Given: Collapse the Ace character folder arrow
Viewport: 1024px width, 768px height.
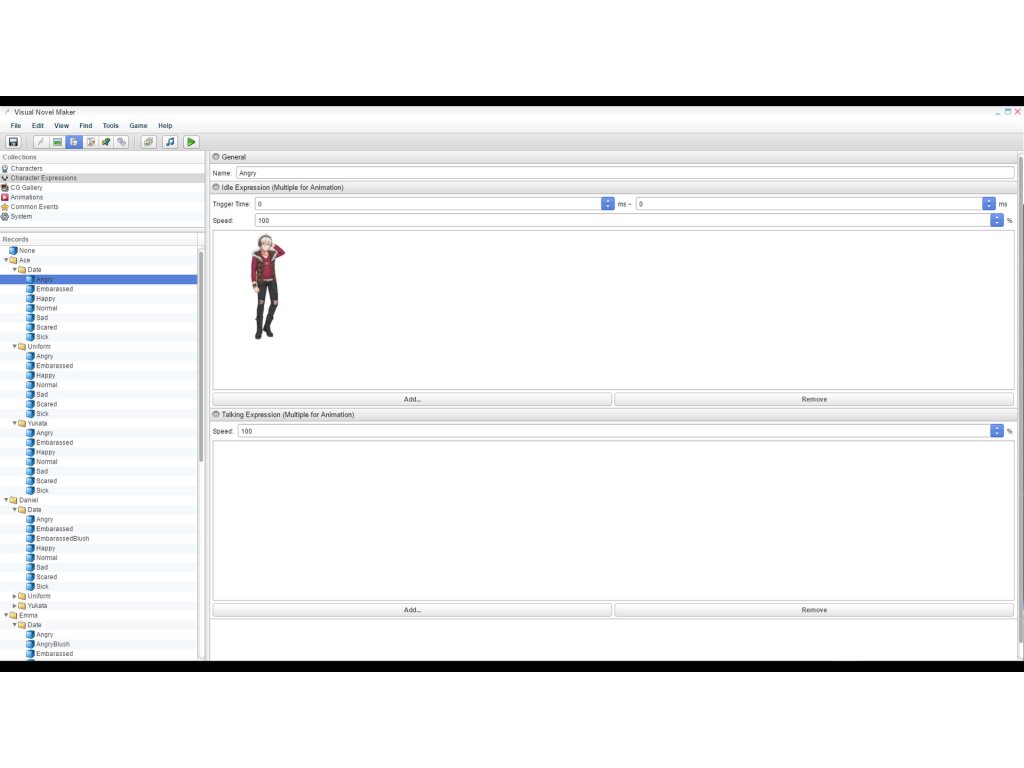Looking at the screenshot, I should click(6, 260).
